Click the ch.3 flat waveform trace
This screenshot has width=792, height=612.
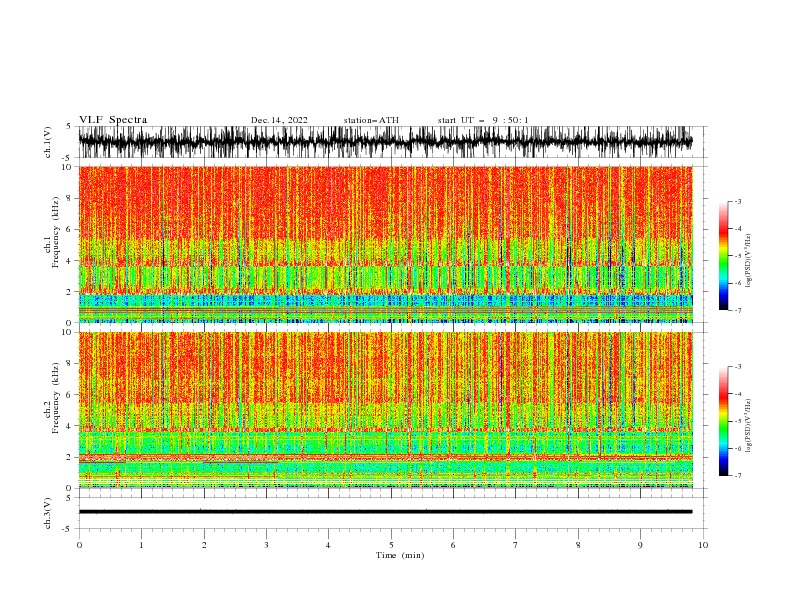tap(385, 512)
